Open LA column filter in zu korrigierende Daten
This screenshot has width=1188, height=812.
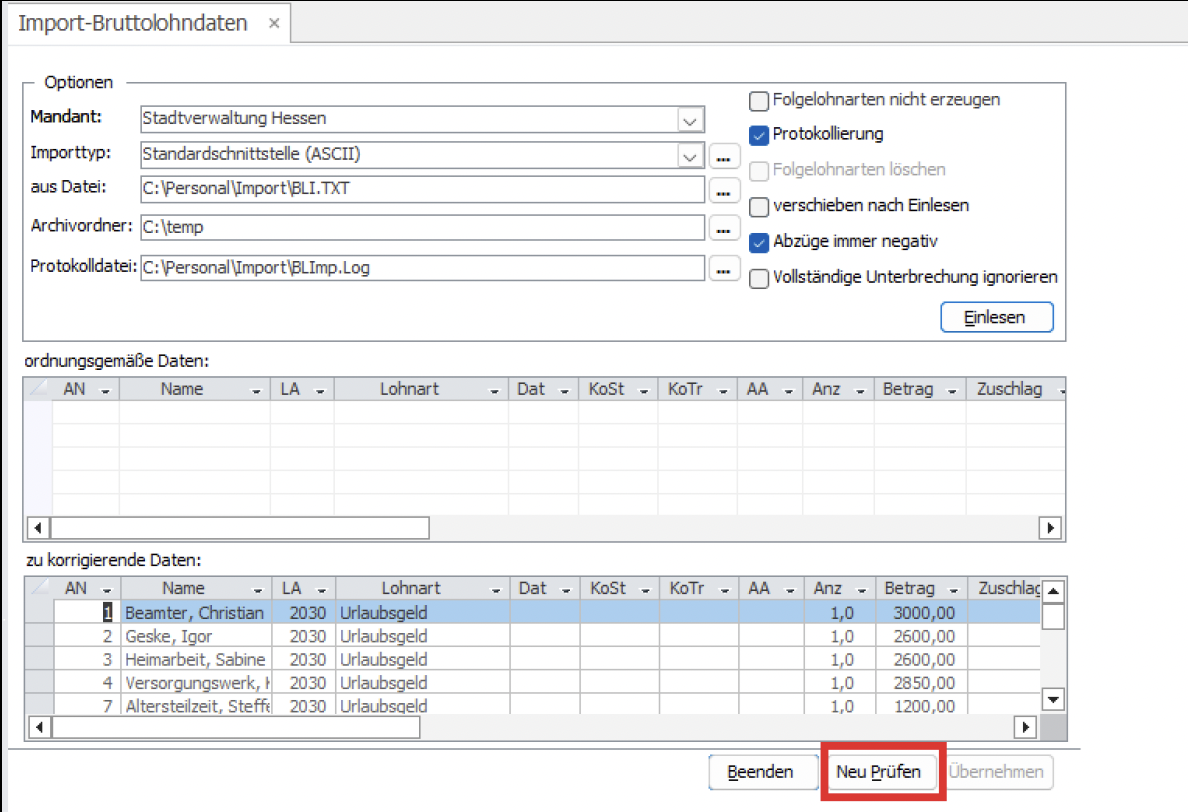click(322, 590)
